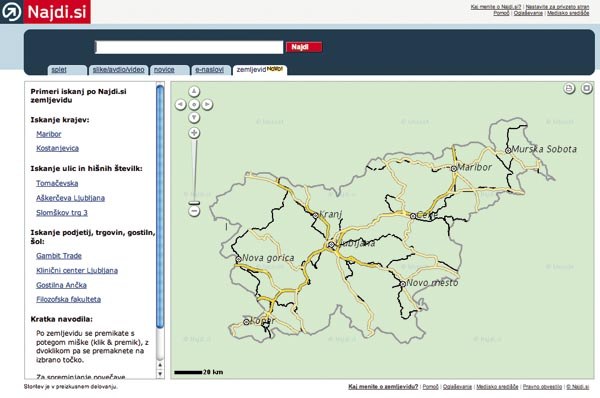Viewport: 600px width, 398px height.
Task: Pan the map left with the arrow
Action: point(181,104)
